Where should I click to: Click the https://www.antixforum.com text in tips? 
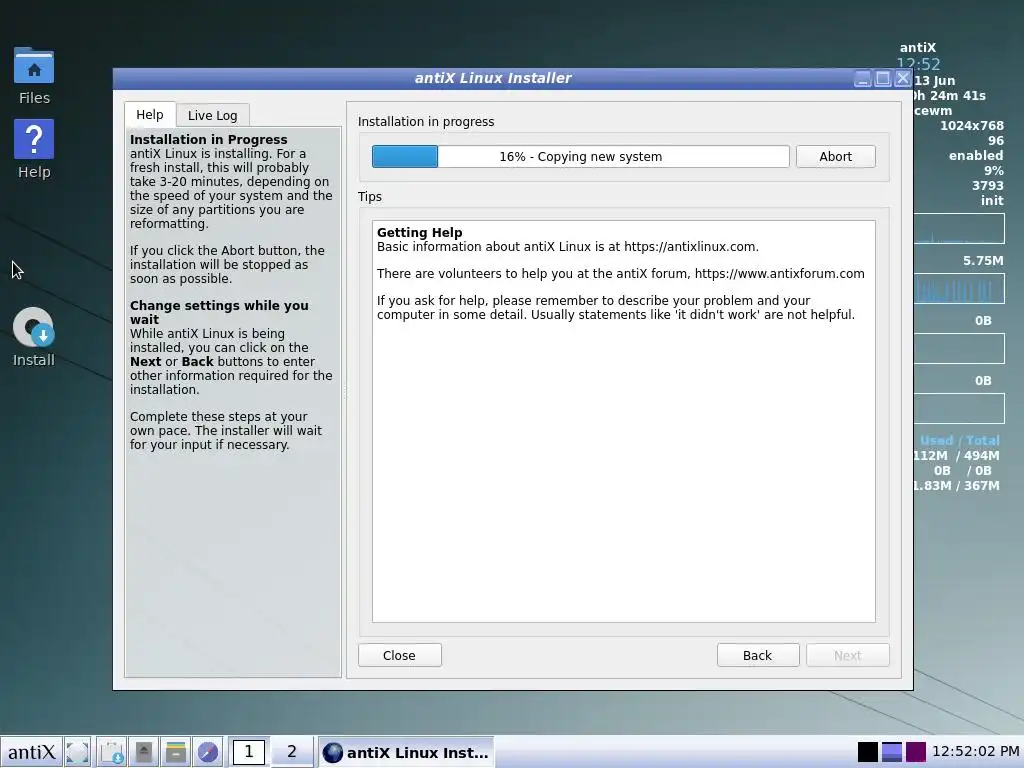coord(779,274)
